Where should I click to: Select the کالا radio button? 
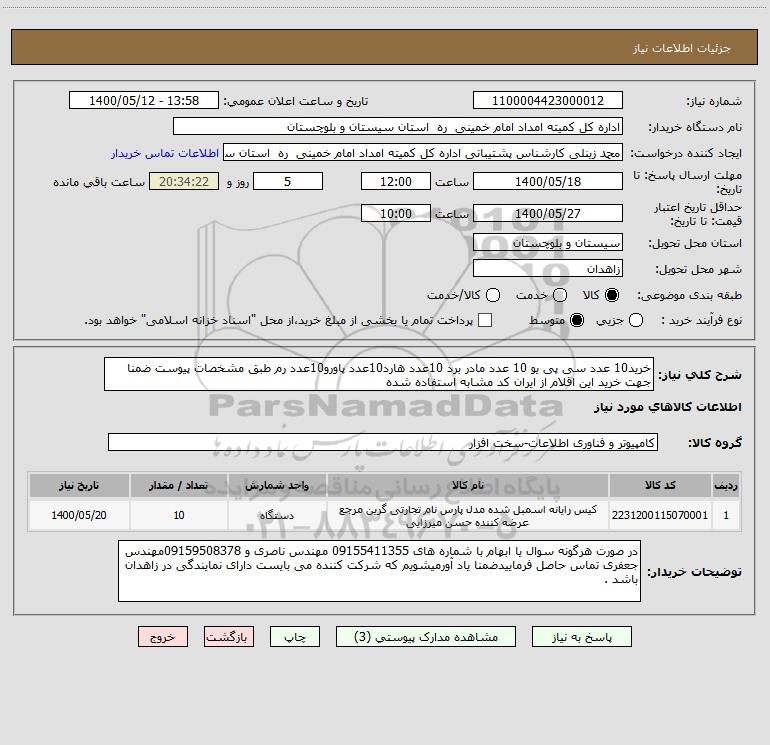612,295
